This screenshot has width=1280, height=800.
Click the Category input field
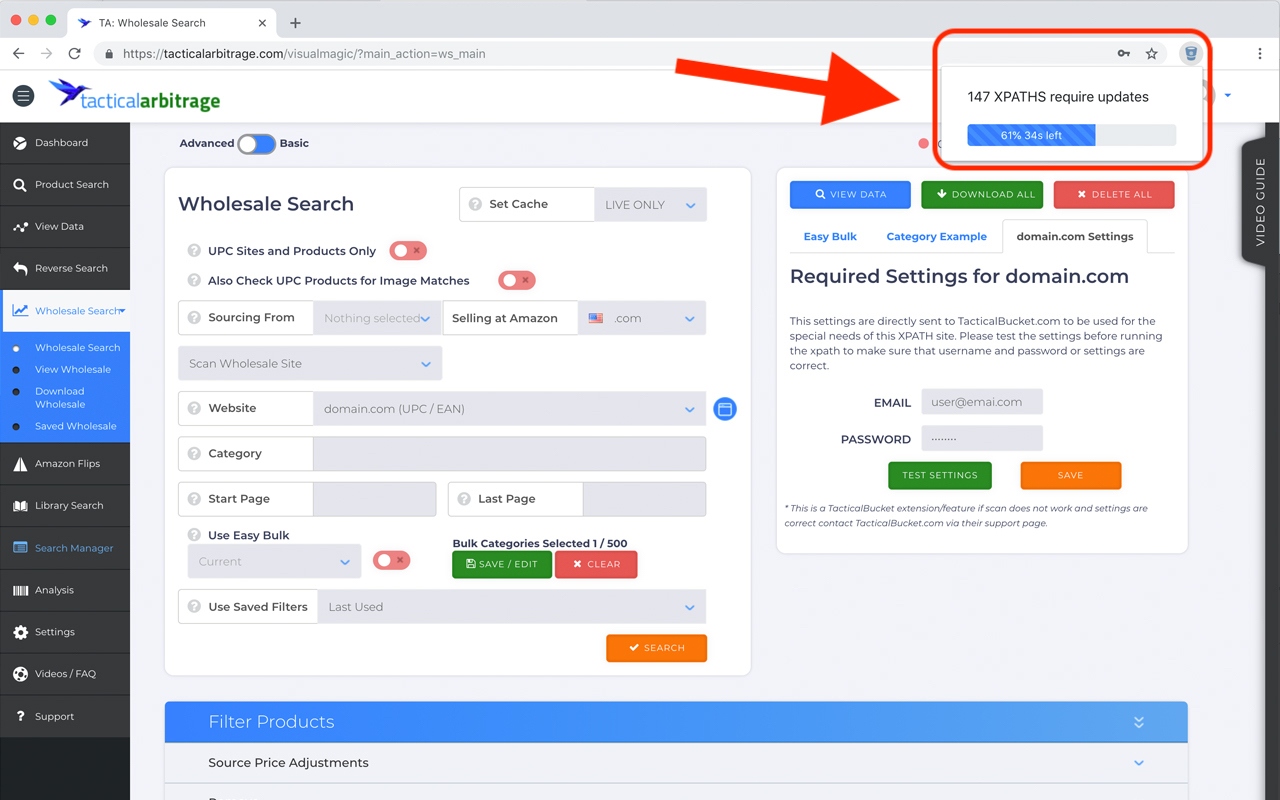(x=510, y=454)
